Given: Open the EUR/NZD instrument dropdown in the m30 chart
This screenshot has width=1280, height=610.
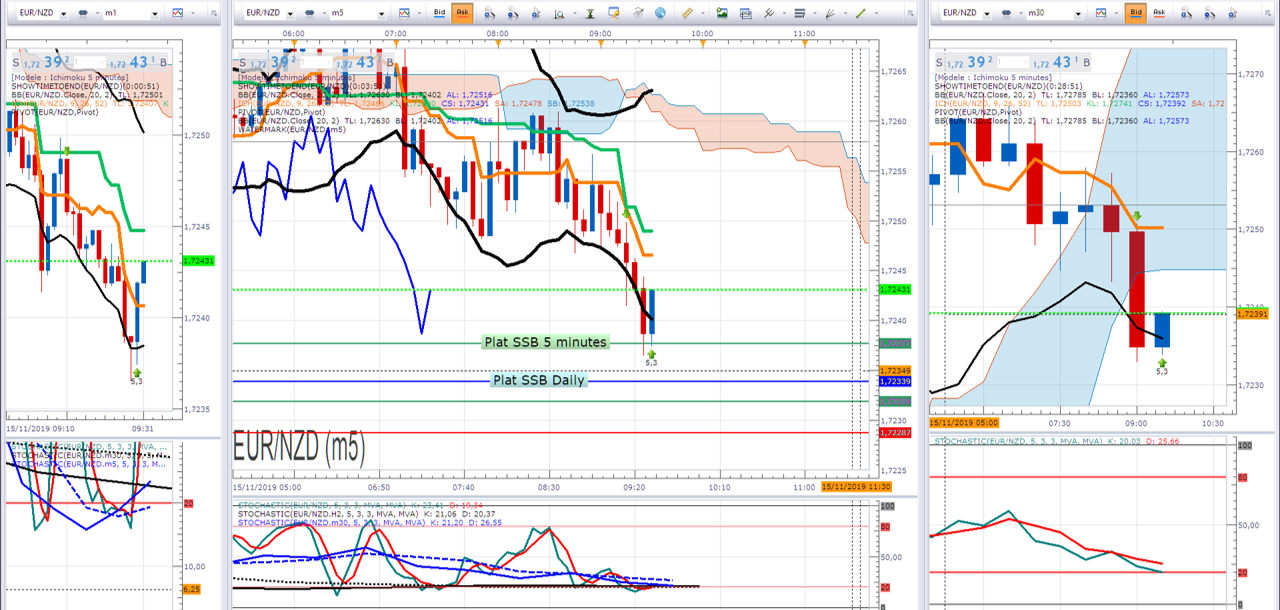Looking at the screenshot, I should click(x=987, y=14).
